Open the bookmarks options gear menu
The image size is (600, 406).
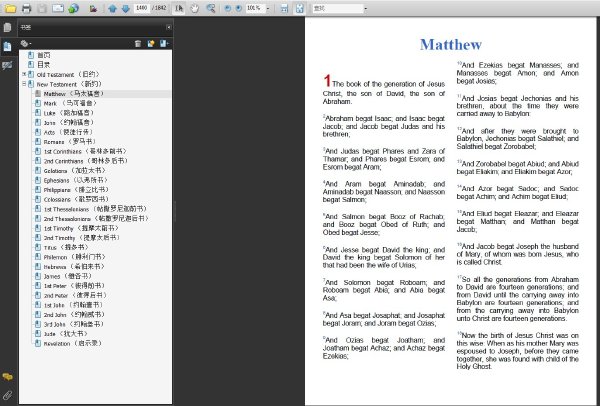click(x=26, y=44)
